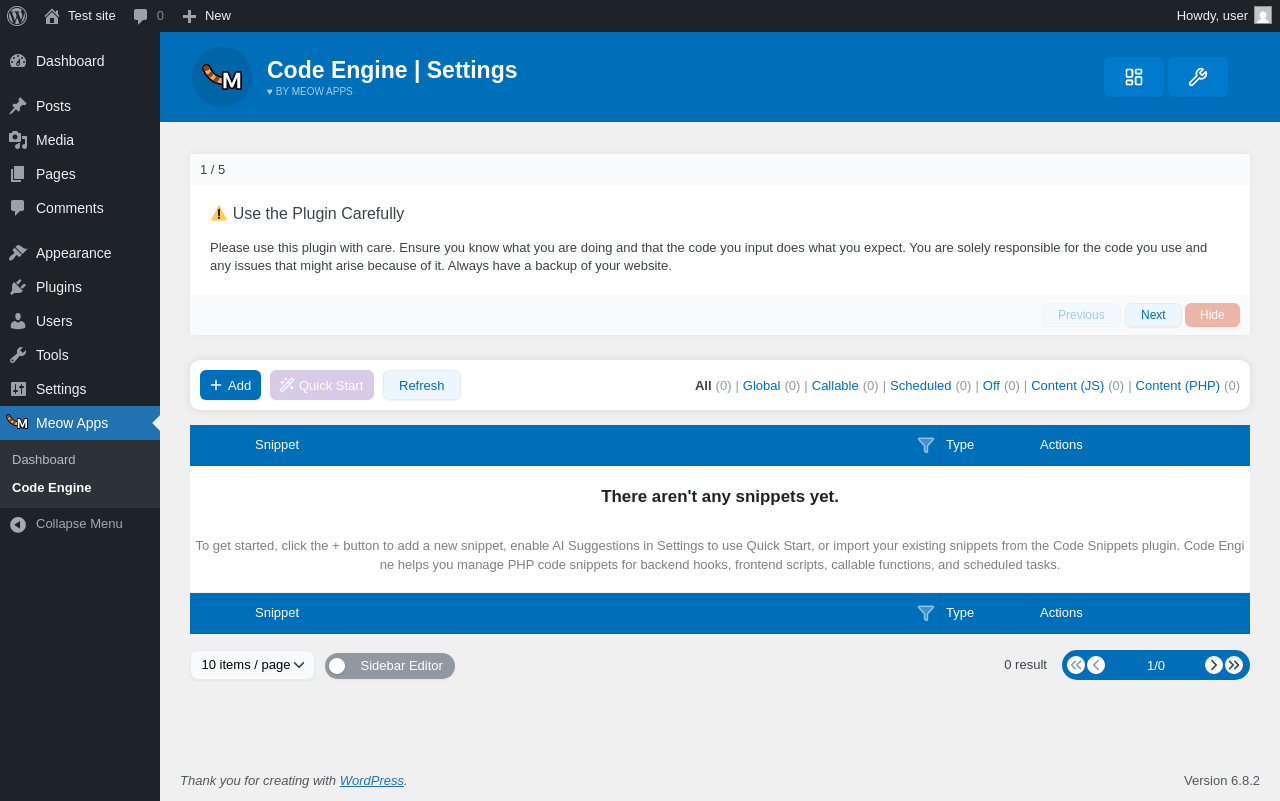Click the filter funnel icon in top table header
This screenshot has width=1280, height=801.
[x=926, y=445]
